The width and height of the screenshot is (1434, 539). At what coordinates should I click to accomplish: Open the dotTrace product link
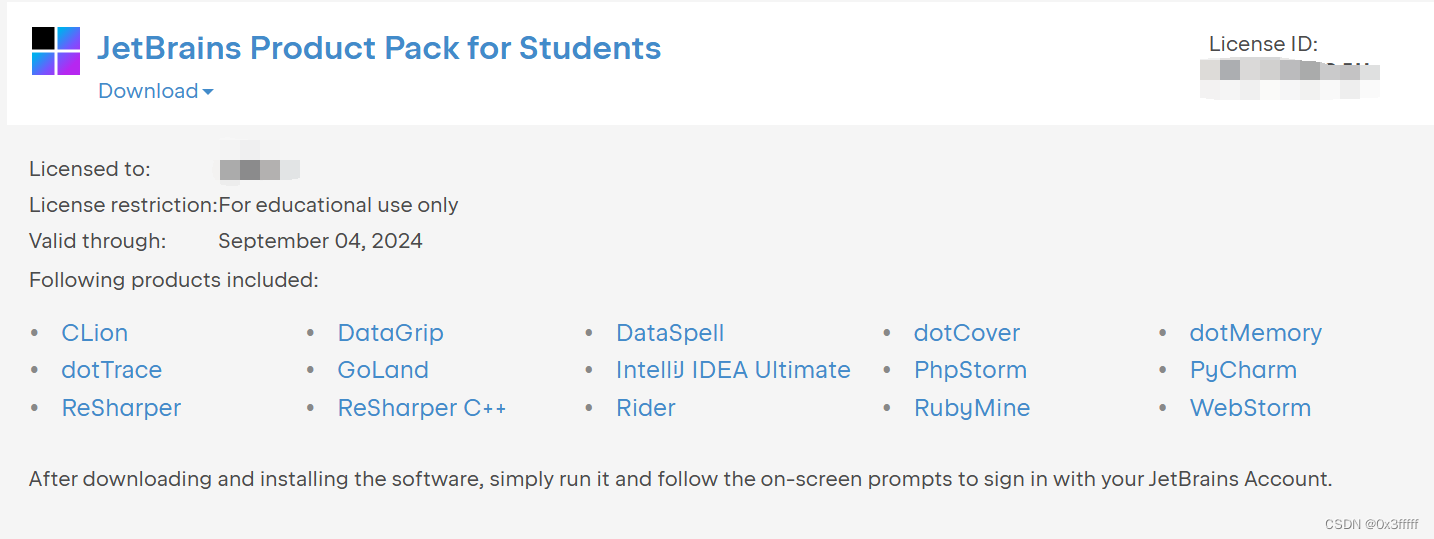(x=111, y=370)
